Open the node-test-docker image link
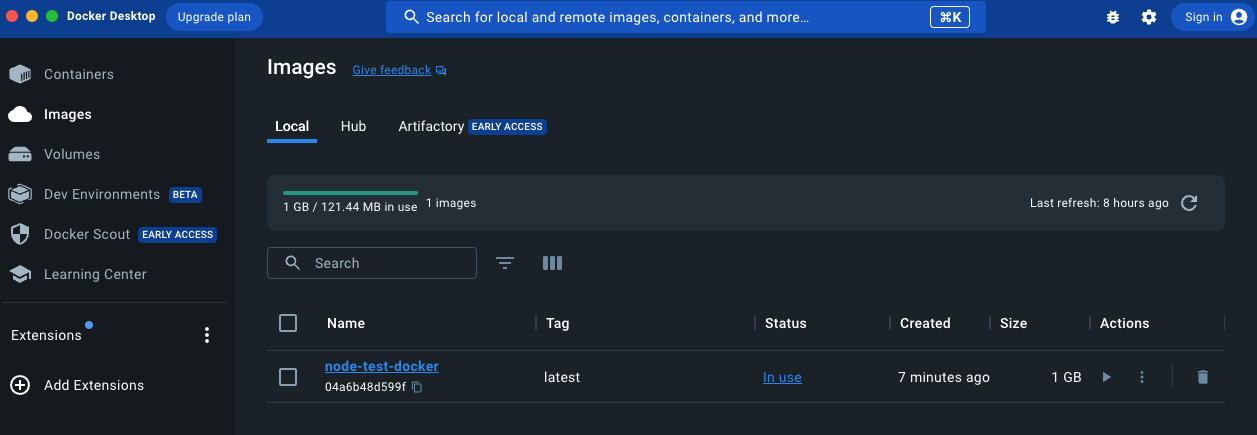This screenshot has height=435, width=1257. [382, 367]
